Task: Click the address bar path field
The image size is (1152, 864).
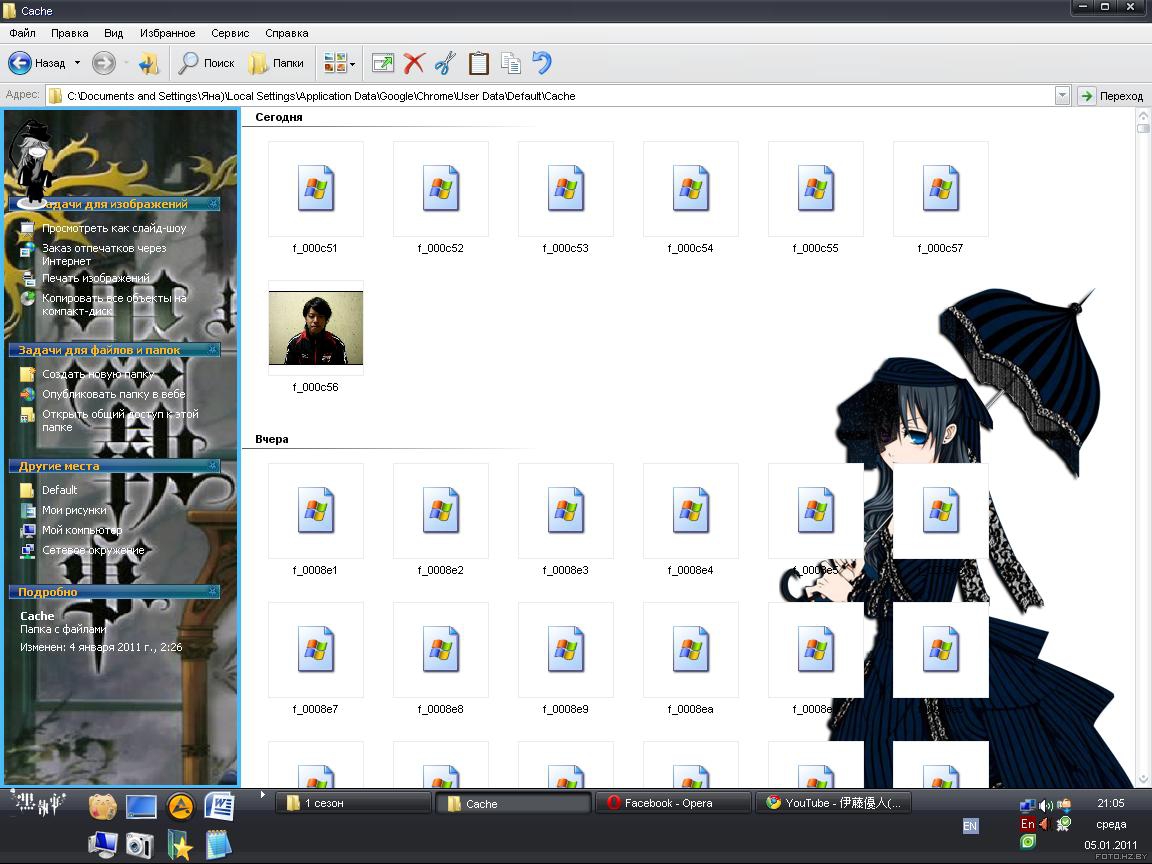Action: (x=550, y=96)
